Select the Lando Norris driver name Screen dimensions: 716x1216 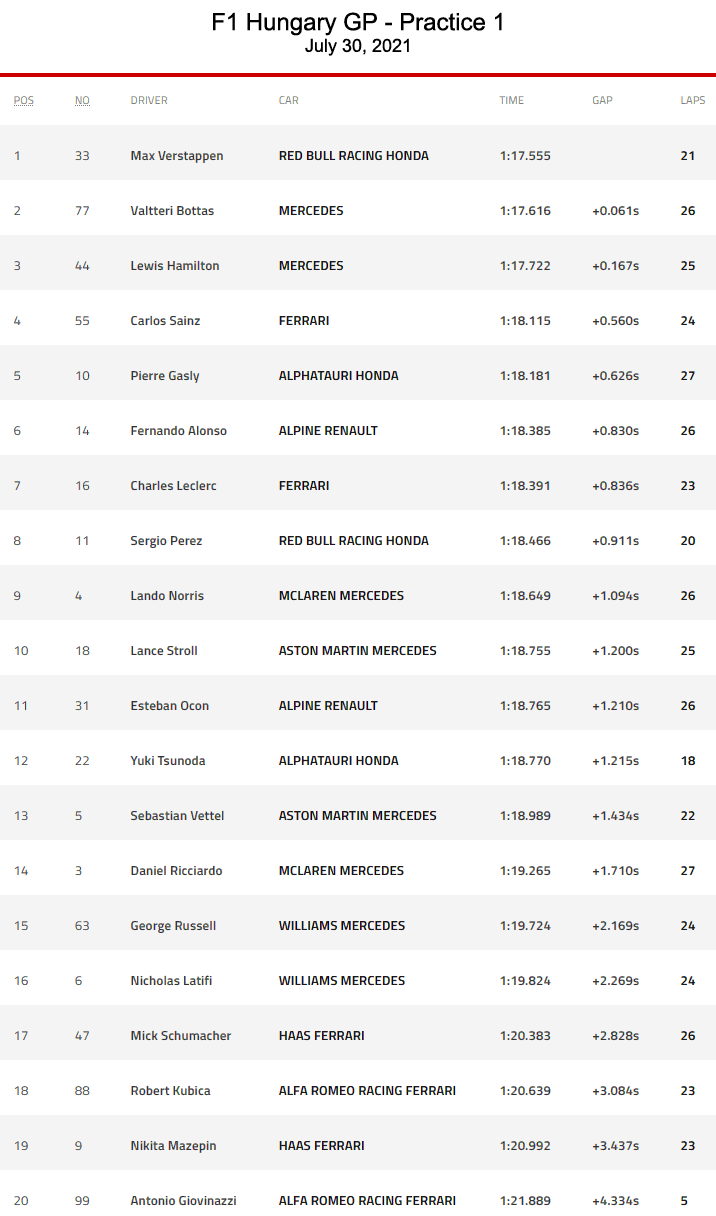[x=167, y=596]
